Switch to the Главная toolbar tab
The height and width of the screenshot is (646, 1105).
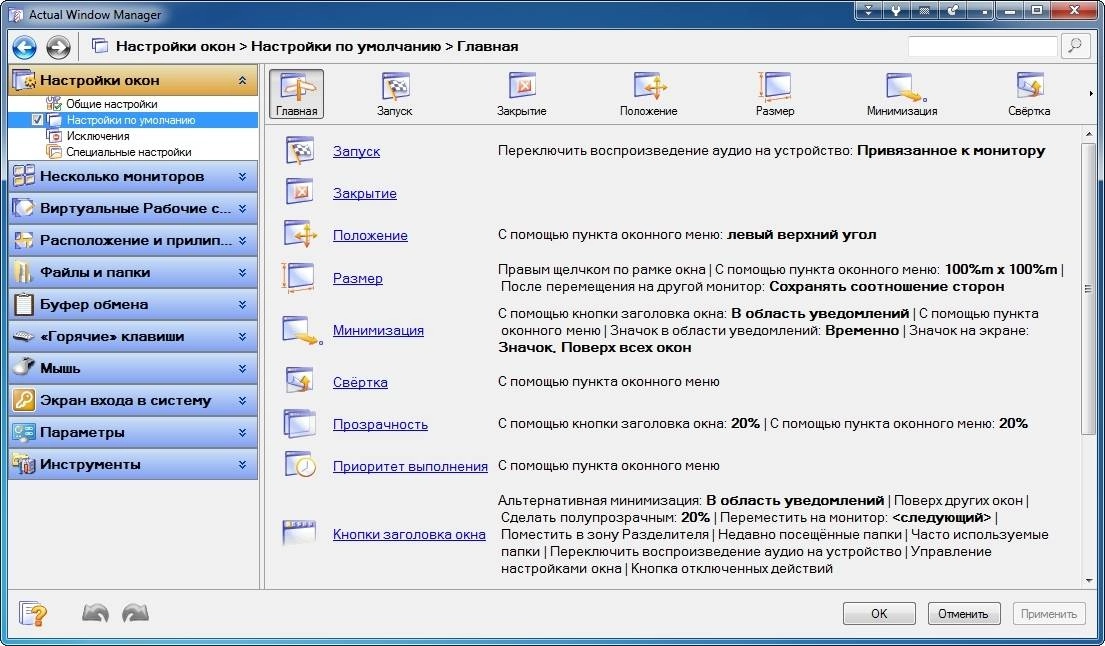click(x=296, y=94)
